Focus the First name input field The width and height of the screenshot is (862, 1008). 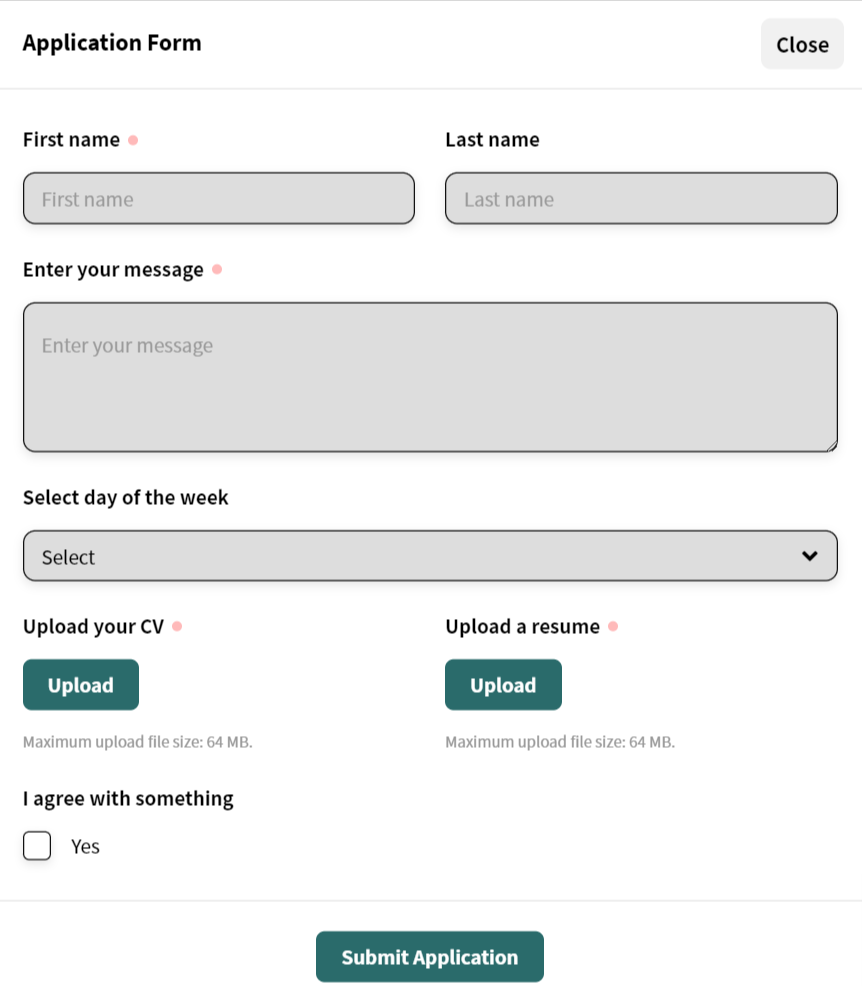(219, 198)
